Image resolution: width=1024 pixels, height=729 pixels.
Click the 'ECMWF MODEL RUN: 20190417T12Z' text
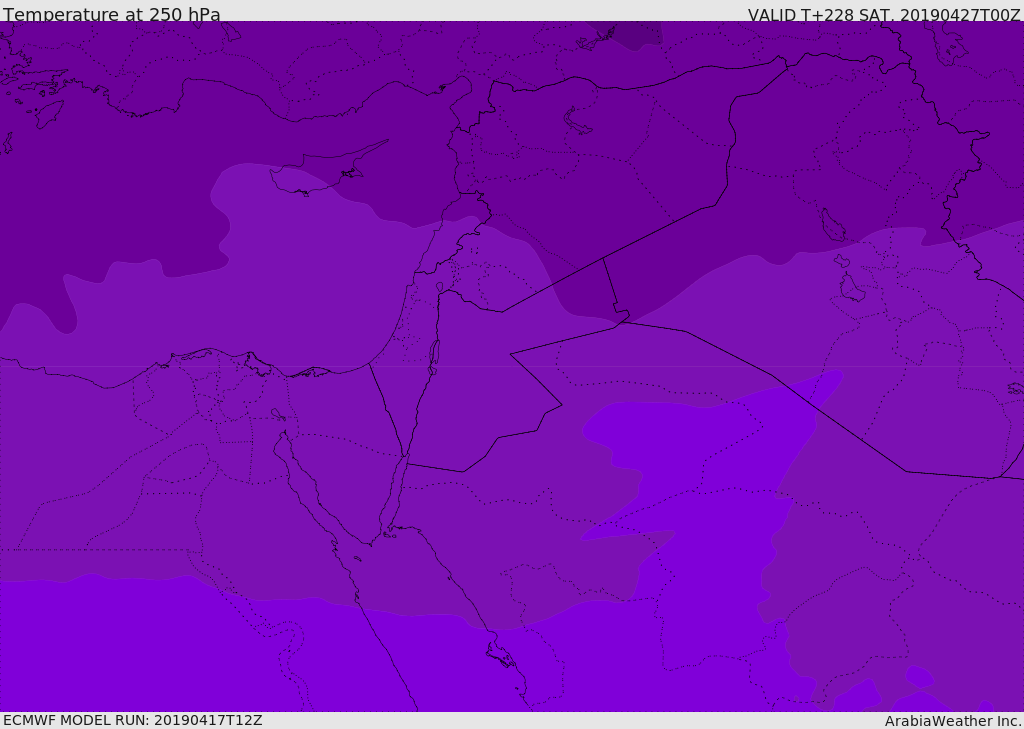coord(133,720)
